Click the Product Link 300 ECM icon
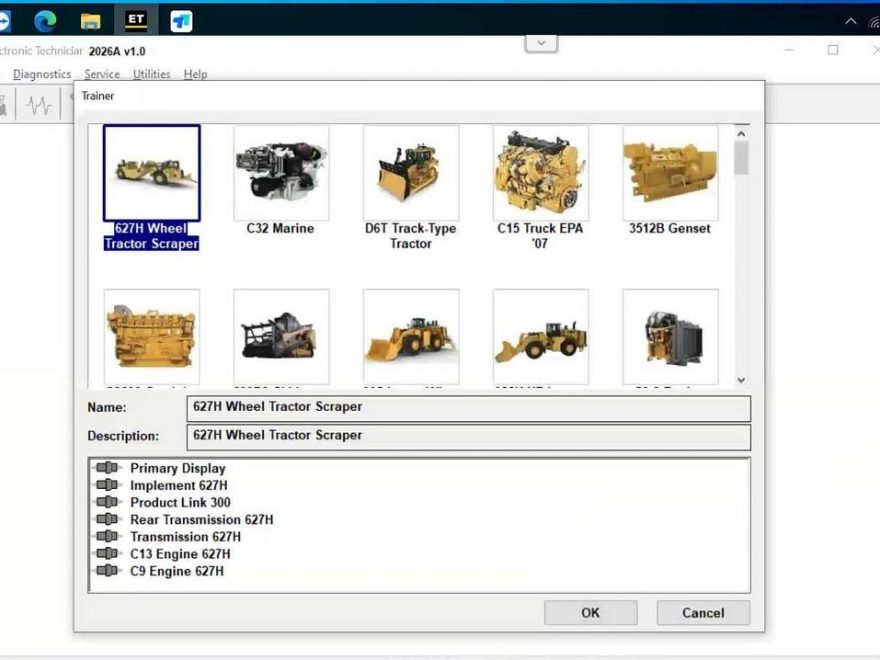The width and height of the screenshot is (880, 660). coord(107,502)
